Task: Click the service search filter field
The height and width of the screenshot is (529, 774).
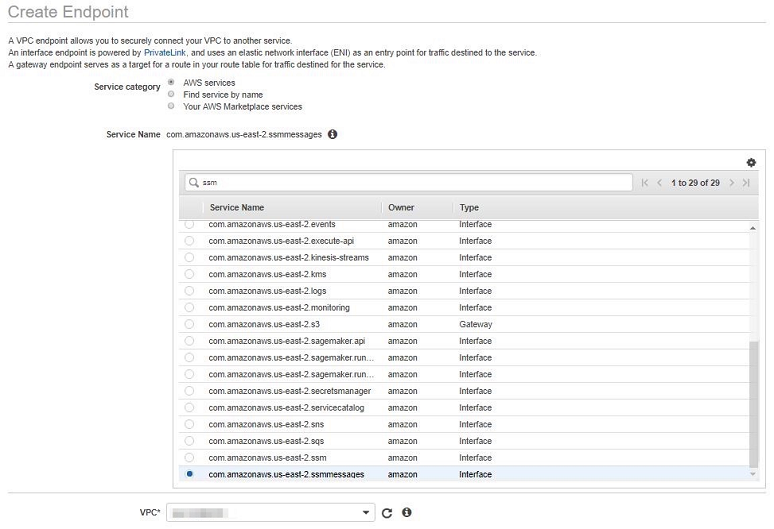Action: tap(409, 183)
